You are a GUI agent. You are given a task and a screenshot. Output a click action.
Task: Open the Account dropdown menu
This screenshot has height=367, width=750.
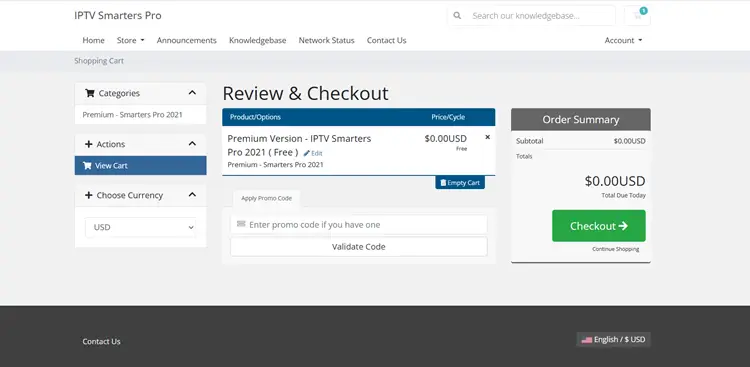coord(623,40)
